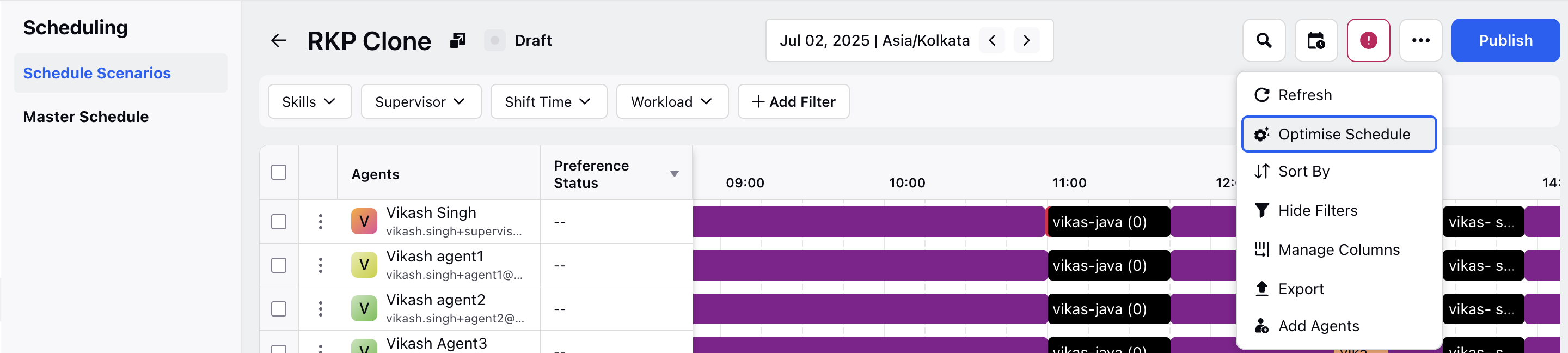1568x353 pixels.
Task: Open Manage Columns from the menu
Action: click(x=1339, y=249)
